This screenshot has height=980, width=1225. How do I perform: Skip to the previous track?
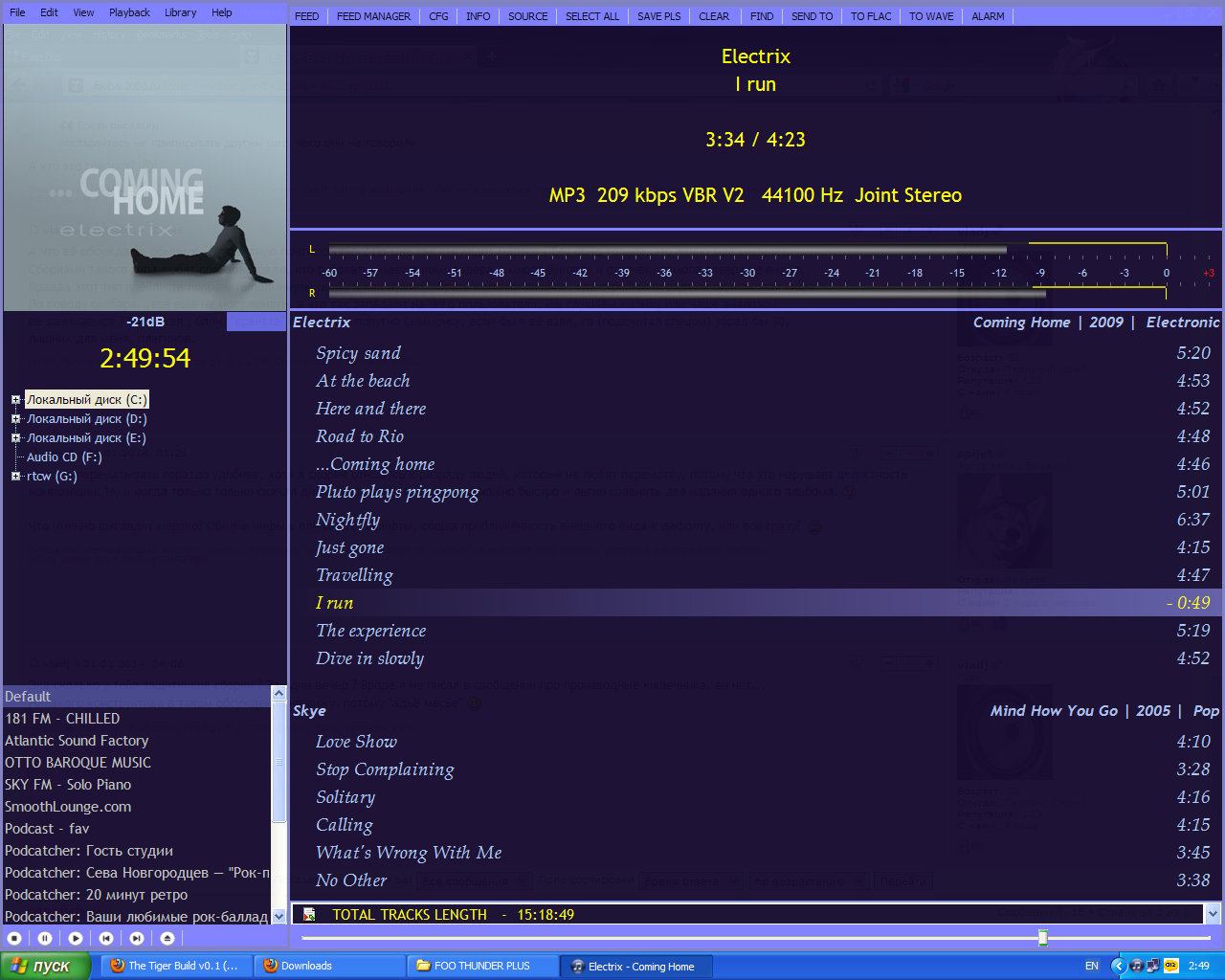[x=106, y=939]
